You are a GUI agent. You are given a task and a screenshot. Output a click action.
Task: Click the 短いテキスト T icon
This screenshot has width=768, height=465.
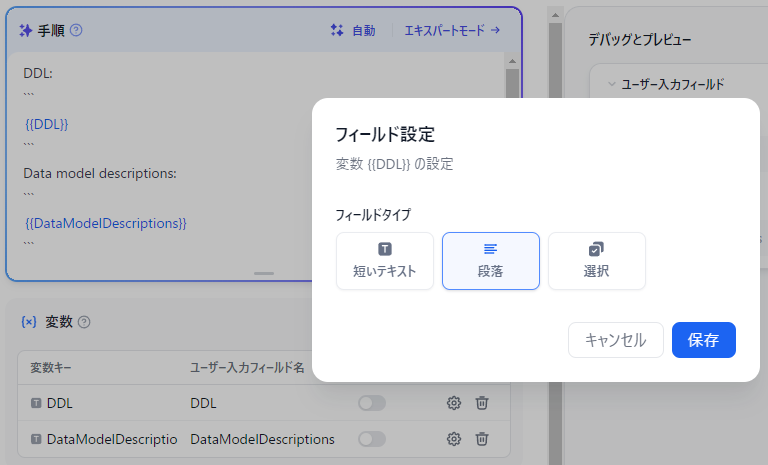click(x=385, y=249)
